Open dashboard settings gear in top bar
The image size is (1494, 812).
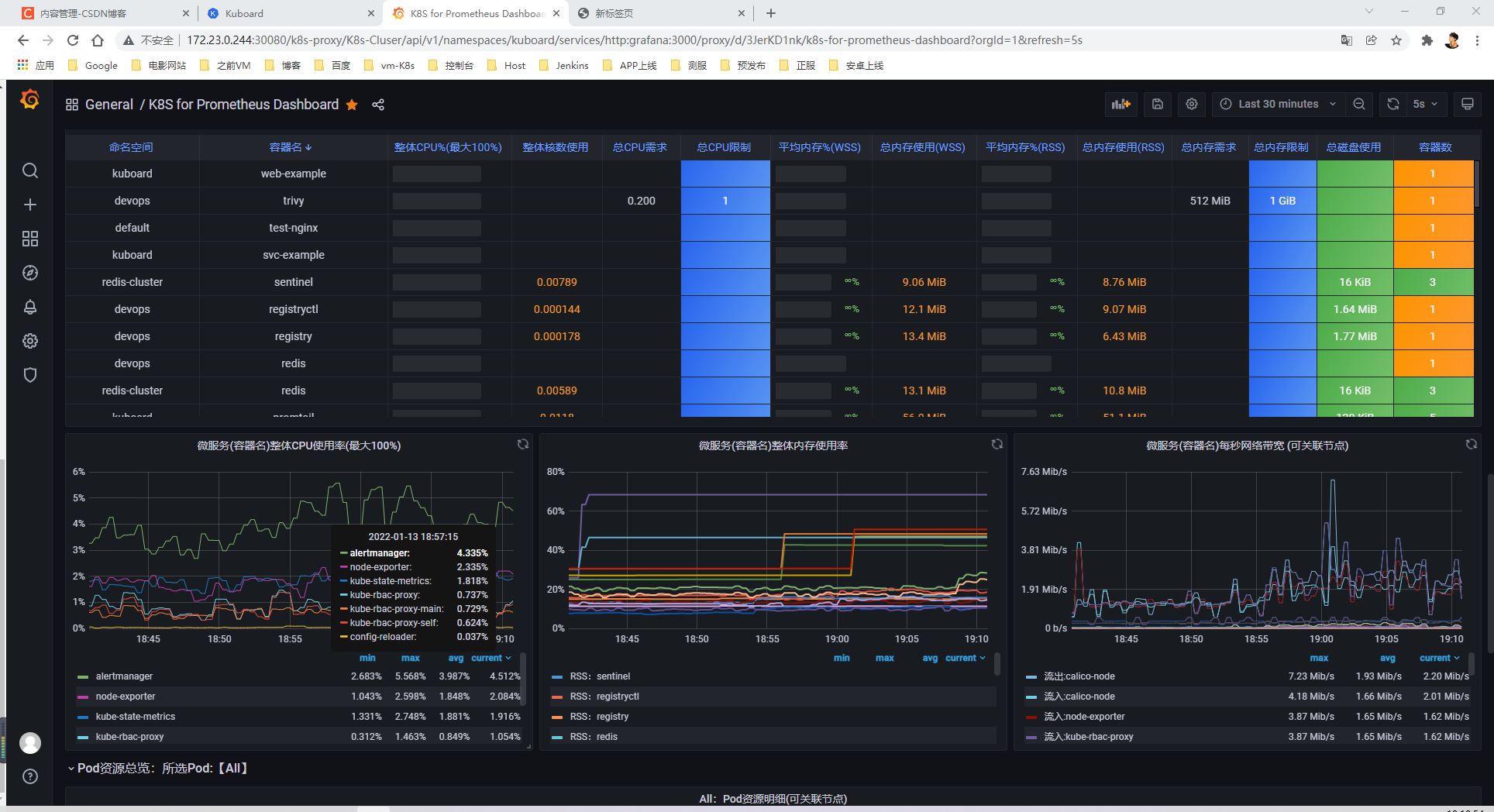pyautogui.click(x=1192, y=104)
